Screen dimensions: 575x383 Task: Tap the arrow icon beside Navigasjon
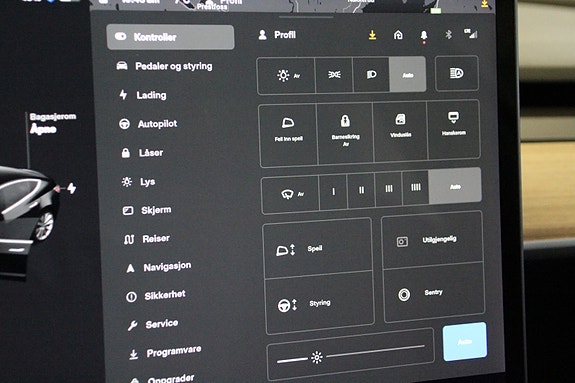tap(130, 268)
